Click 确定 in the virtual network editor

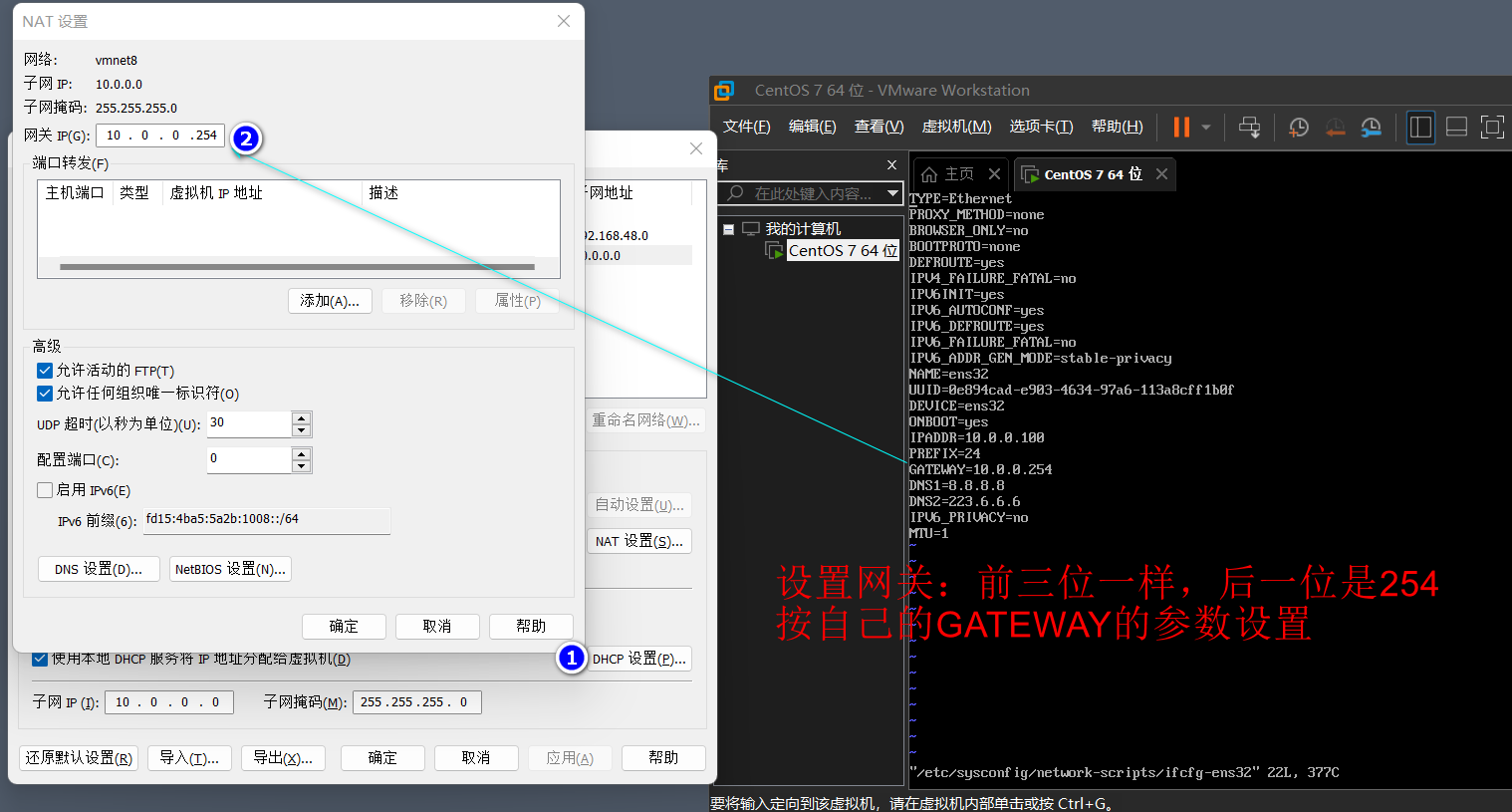(x=382, y=758)
